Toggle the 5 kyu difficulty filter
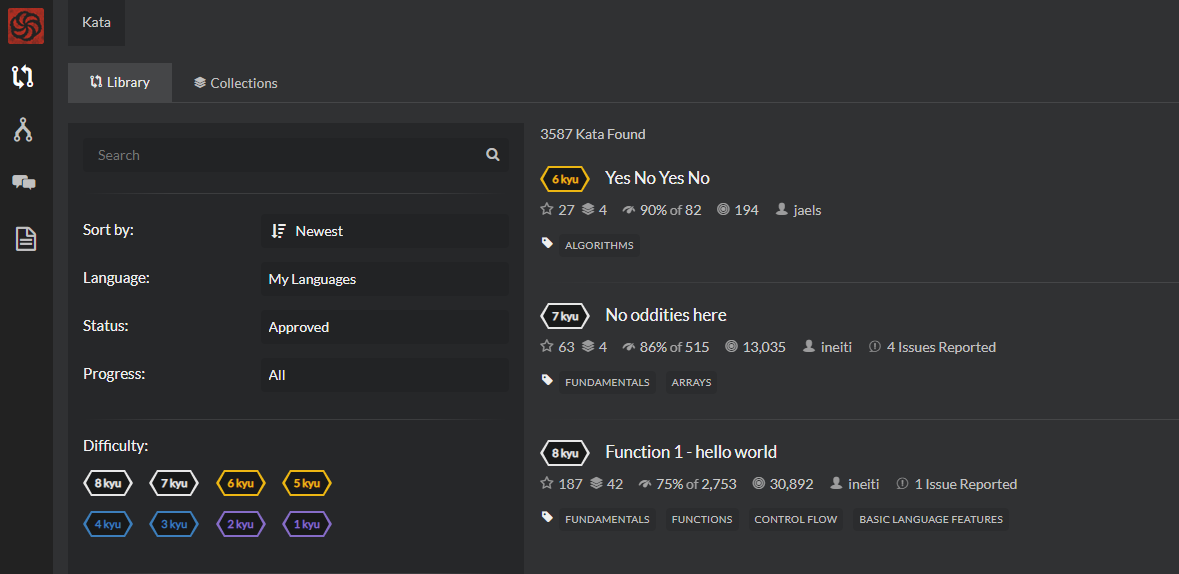Image resolution: width=1179 pixels, height=574 pixels. pos(306,483)
